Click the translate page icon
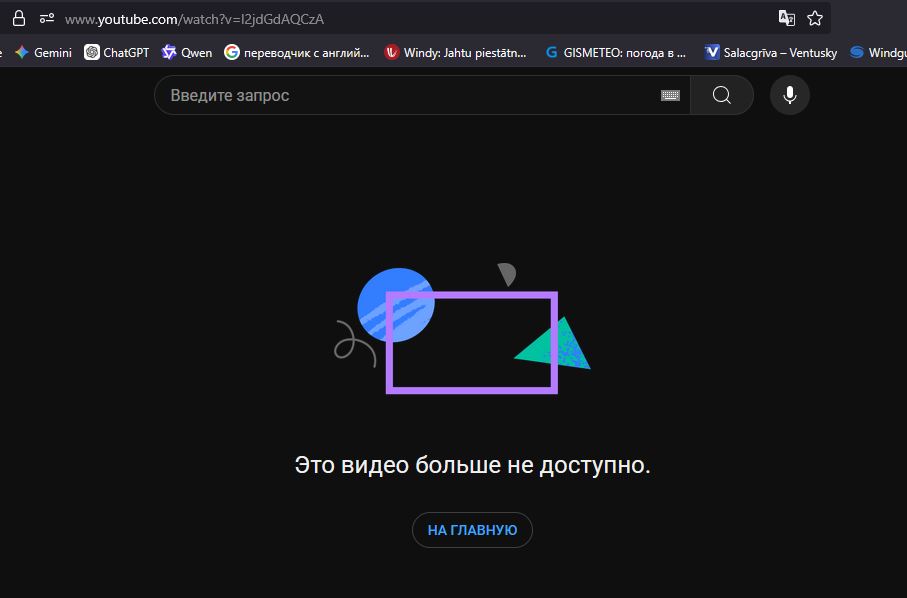This screenshot has height=598, width=907. point(786,19)
